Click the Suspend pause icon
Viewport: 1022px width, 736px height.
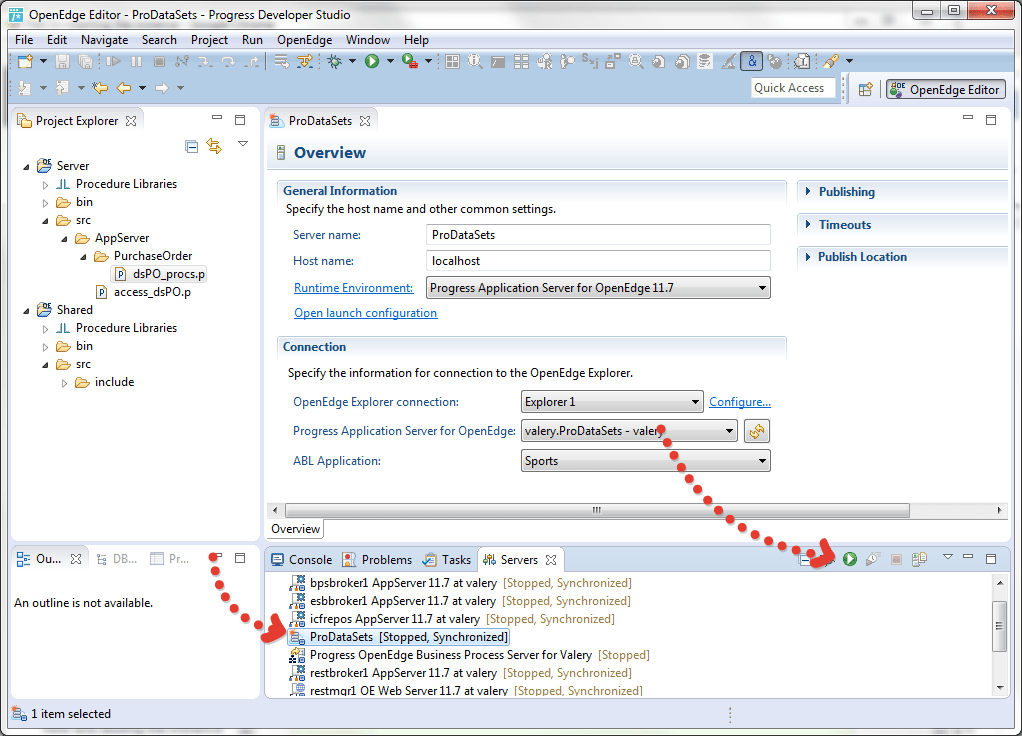click(136, 62)
